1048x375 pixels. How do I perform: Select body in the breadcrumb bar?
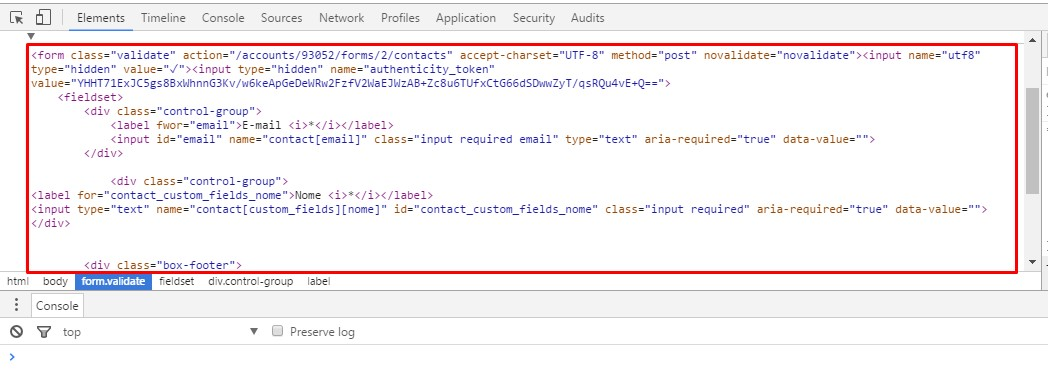[55, 281]
